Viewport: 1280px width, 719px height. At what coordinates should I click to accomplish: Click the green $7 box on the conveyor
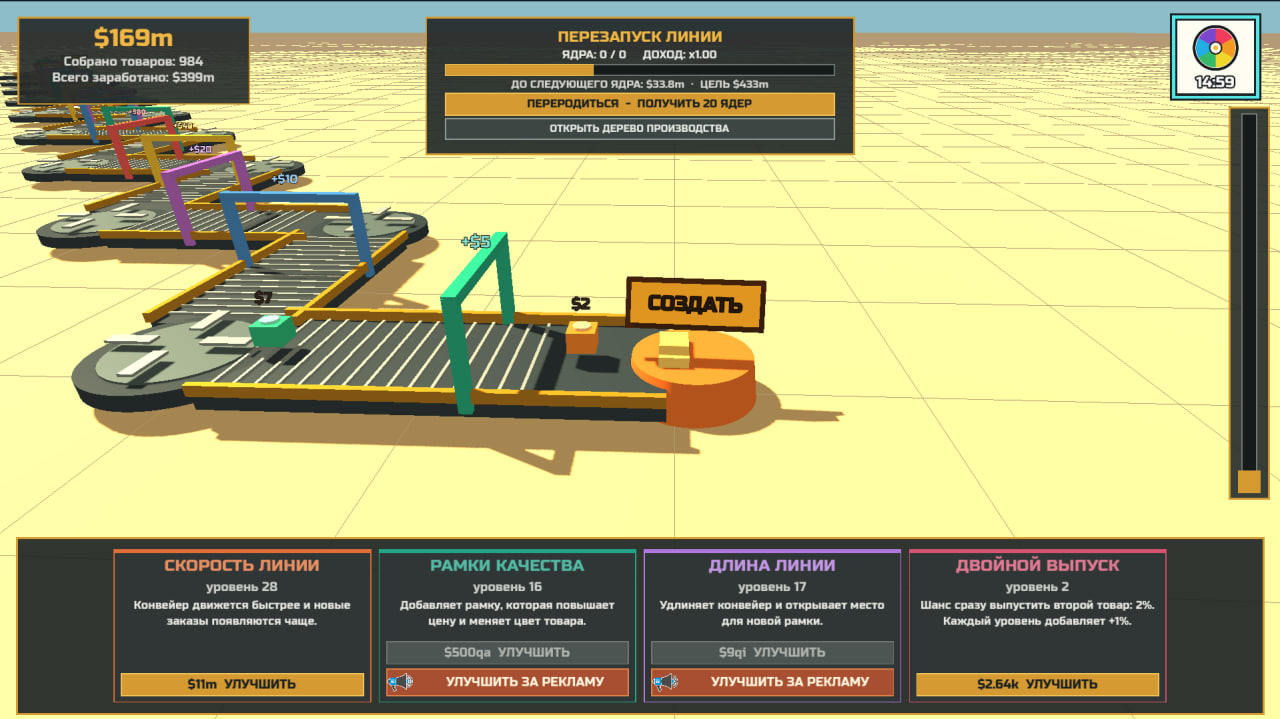[x=271, y=330]
